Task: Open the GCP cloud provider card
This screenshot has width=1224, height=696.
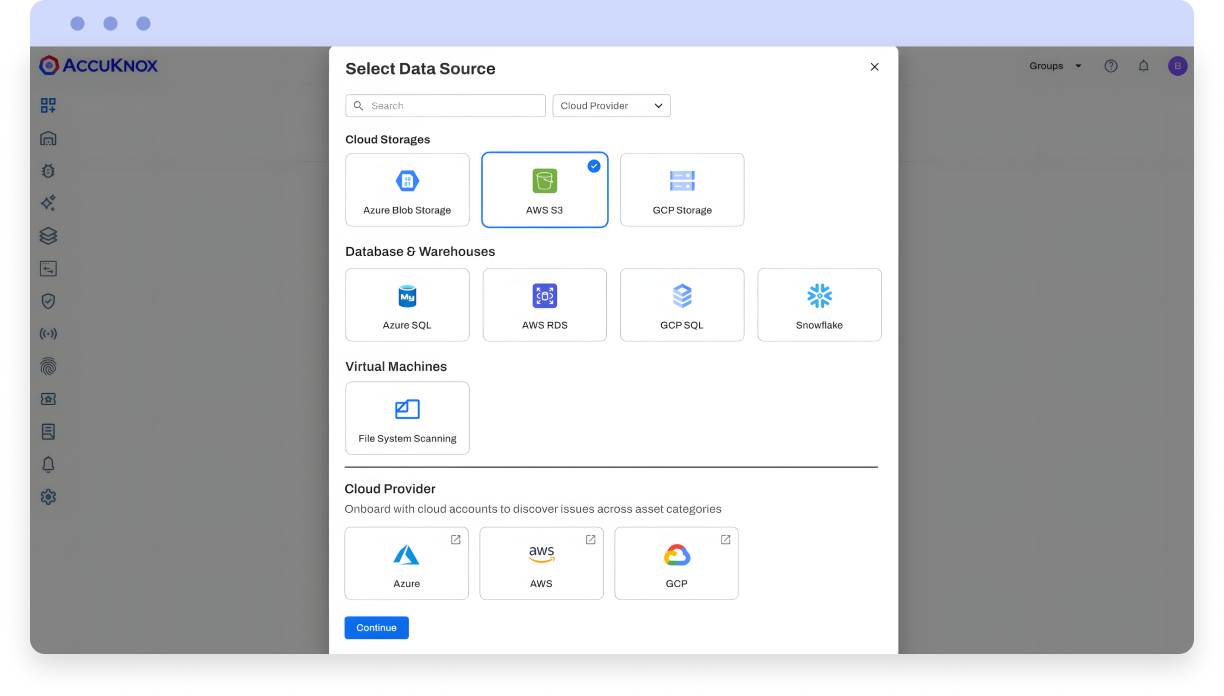Action: 676,564
